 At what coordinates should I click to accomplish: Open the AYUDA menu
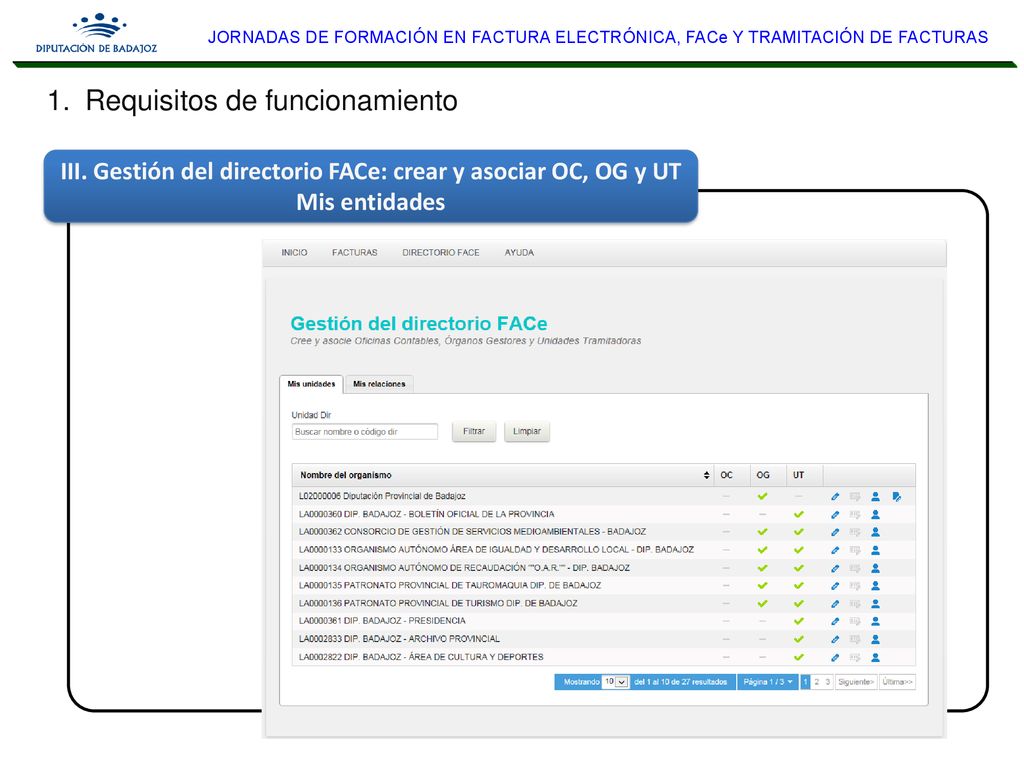coord(519,253)
